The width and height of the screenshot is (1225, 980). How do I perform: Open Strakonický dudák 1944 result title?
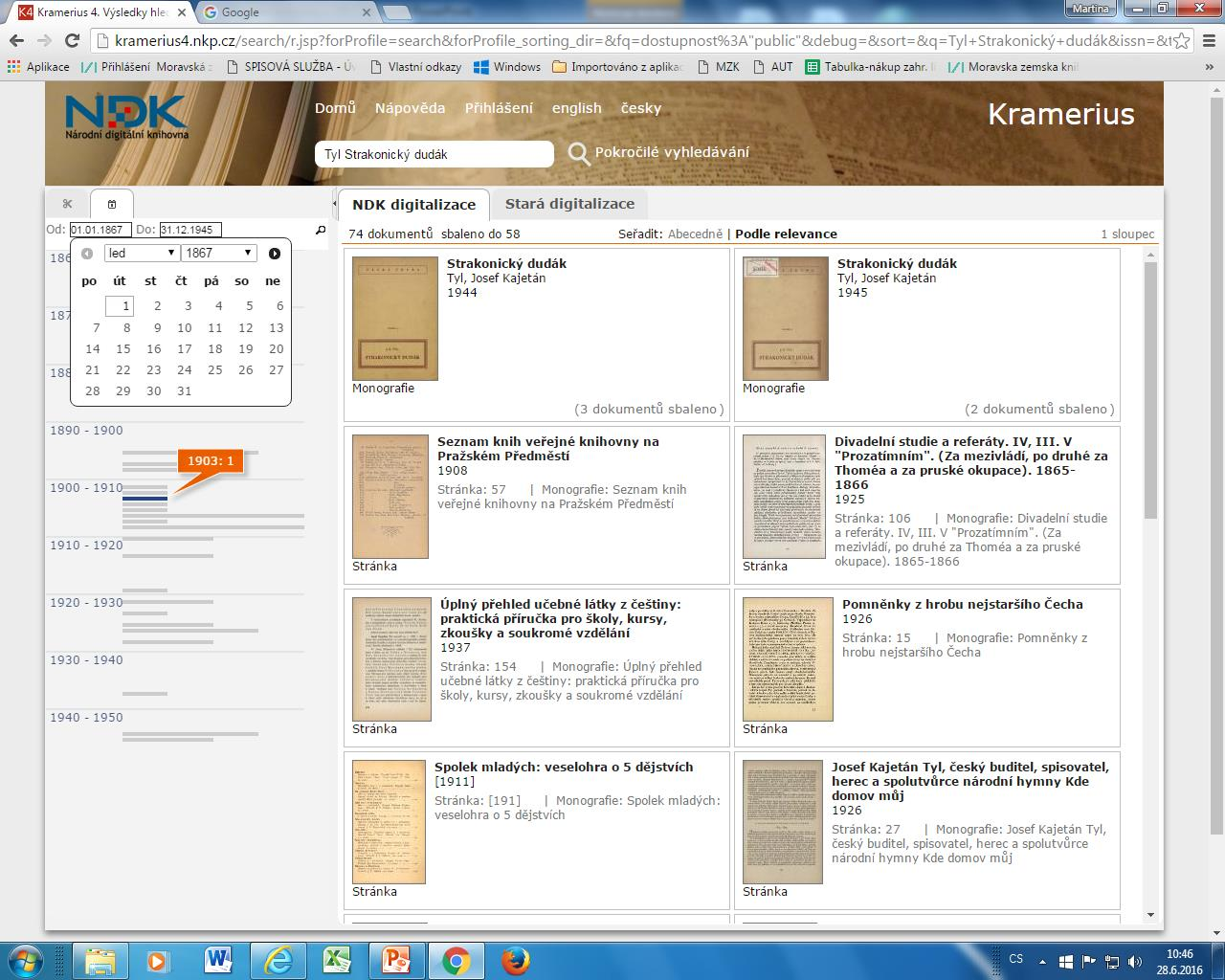tap(506, 263)
